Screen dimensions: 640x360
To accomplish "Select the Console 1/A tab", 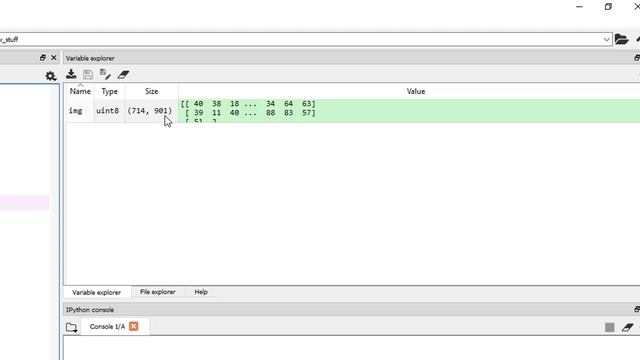I will (x=107, y=327).
